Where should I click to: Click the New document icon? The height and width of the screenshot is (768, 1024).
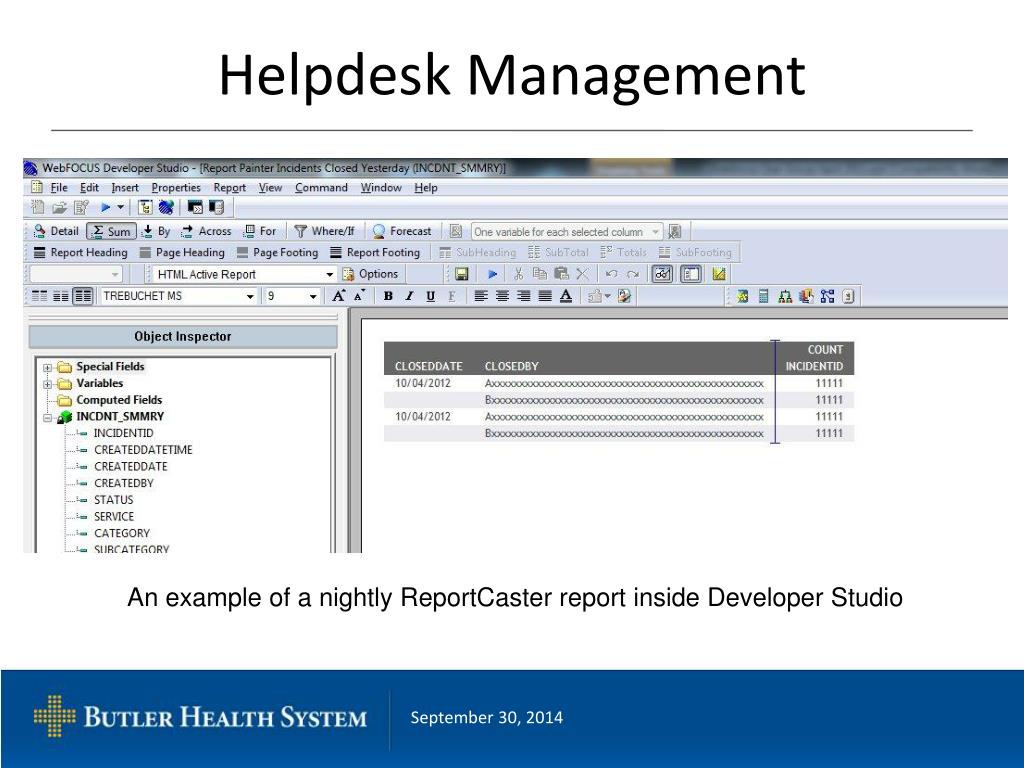(x=38, y=208)
